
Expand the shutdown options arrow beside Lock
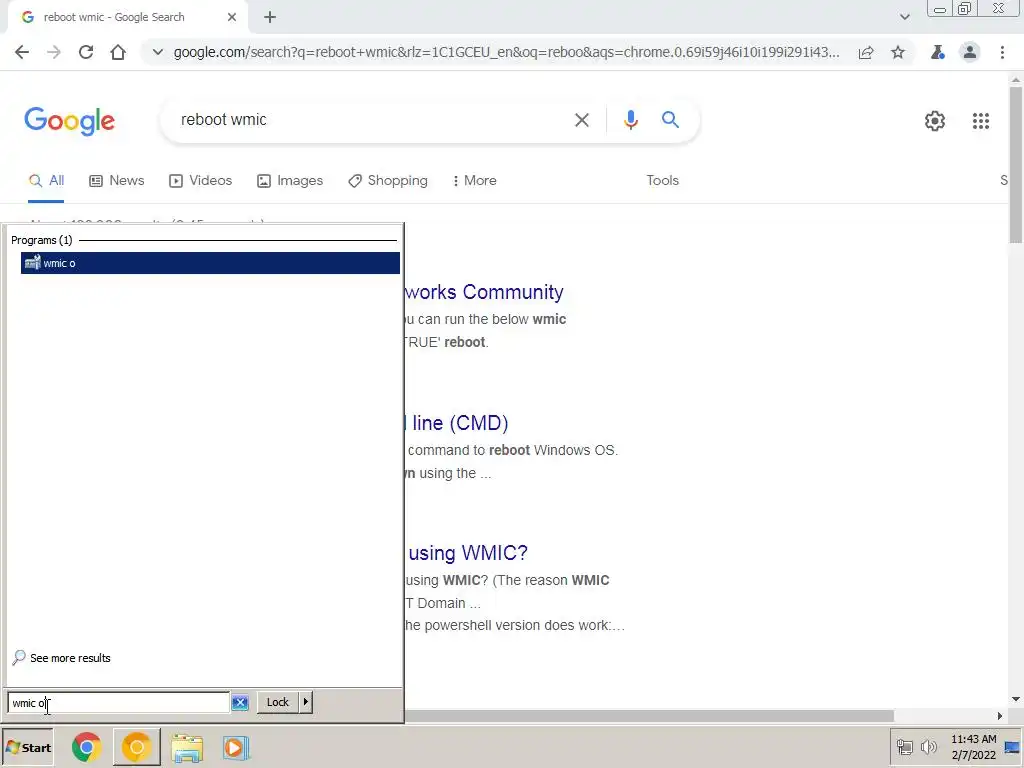point(306,703)
